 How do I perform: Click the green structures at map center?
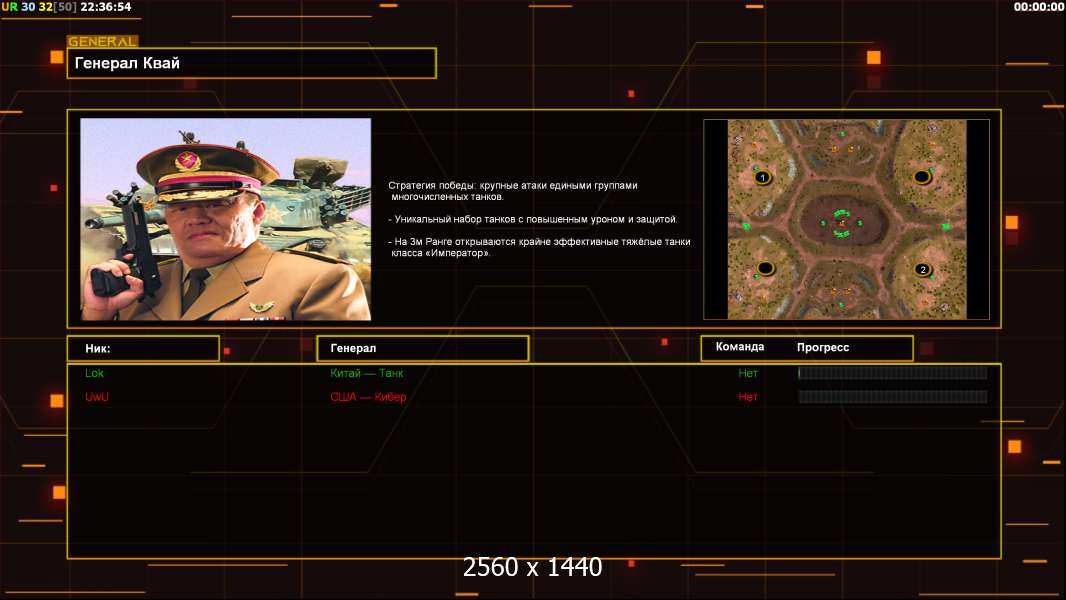pos(842,222)
